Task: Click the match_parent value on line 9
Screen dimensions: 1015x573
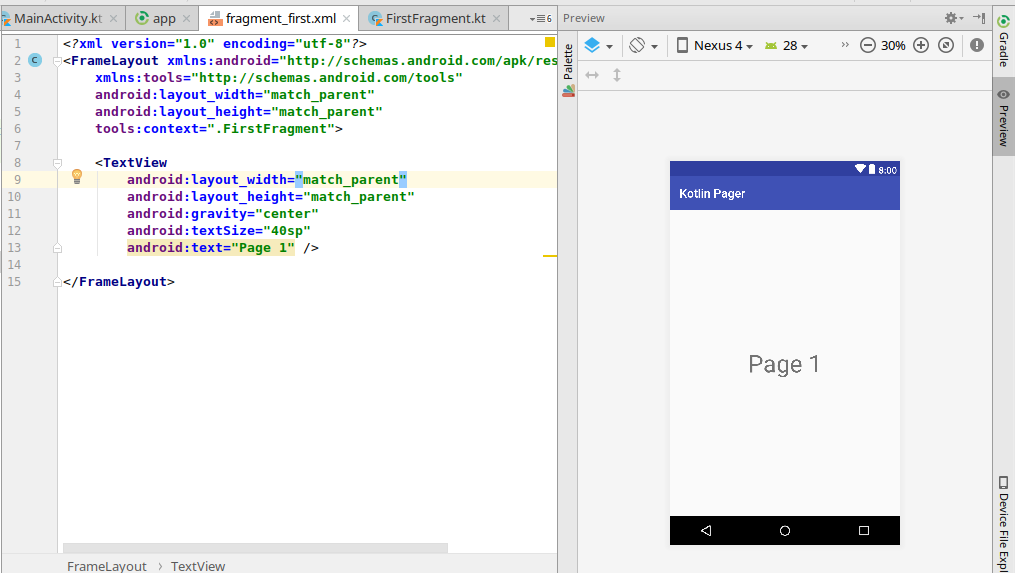Action: tap(351, 180)
